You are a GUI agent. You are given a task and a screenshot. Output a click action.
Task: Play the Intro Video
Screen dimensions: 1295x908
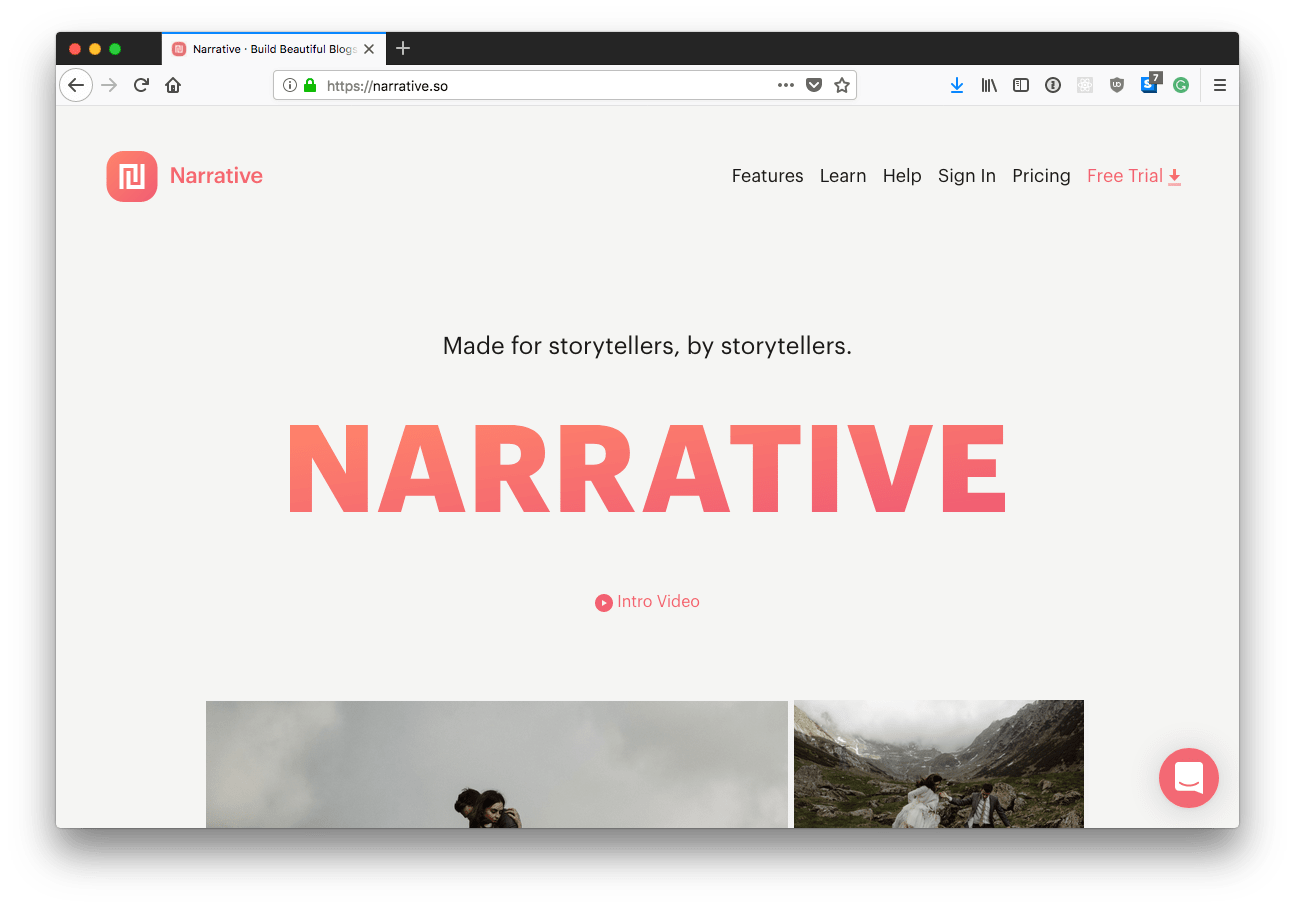(648, 602)
